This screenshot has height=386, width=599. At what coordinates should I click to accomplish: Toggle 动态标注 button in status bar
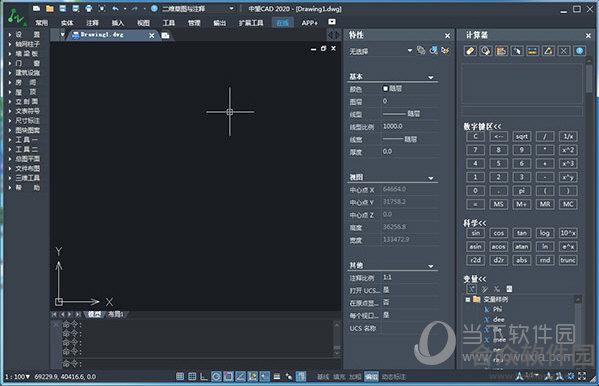(394, 377)
